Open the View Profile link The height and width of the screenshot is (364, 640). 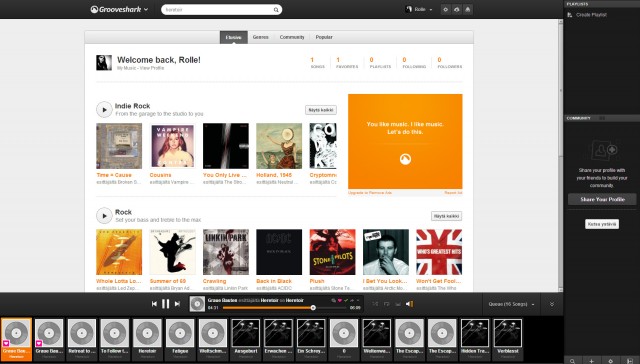pyautogui.click(x=152, y=68)
